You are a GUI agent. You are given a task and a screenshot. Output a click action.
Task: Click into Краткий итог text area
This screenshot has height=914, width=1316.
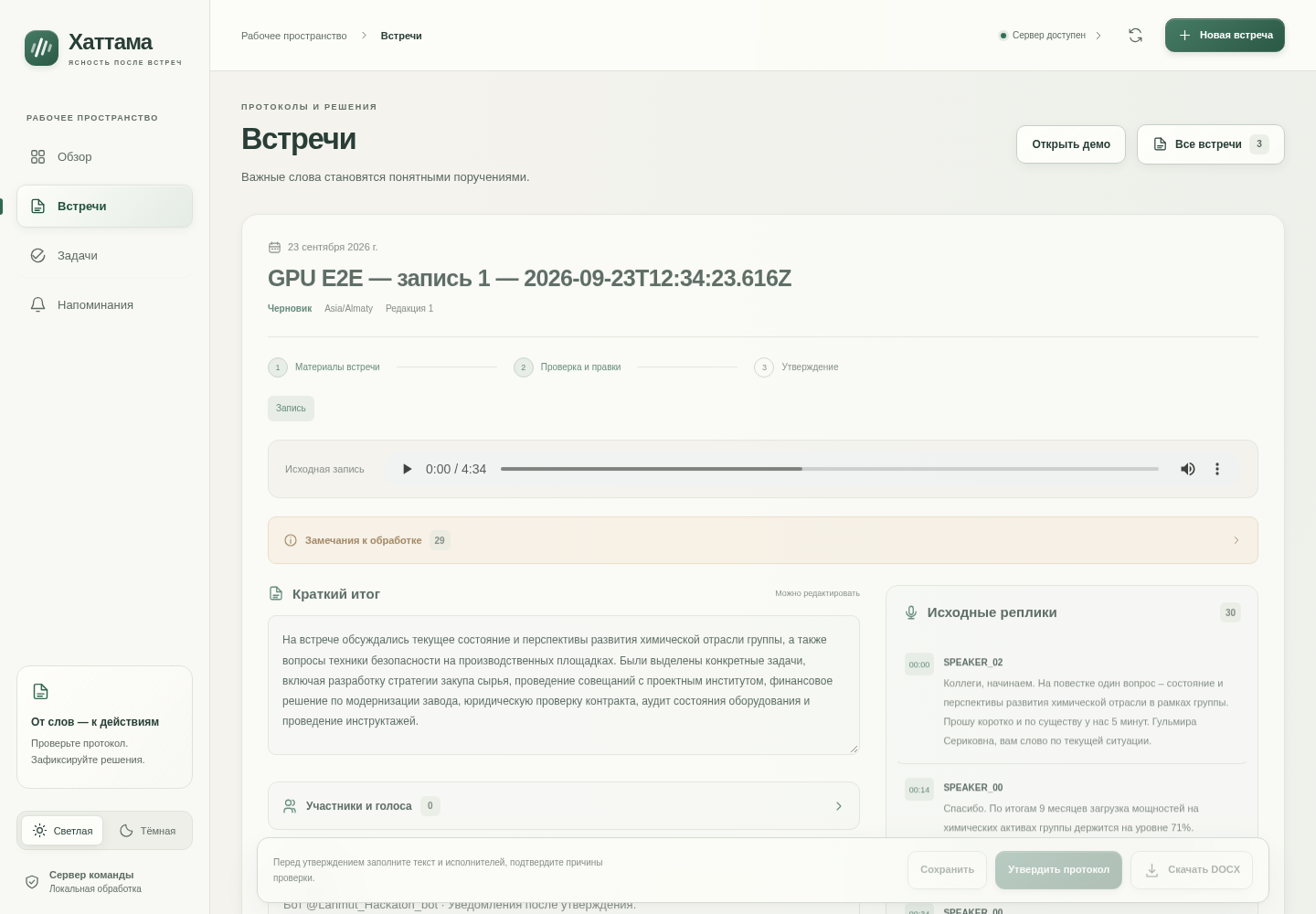564,685
